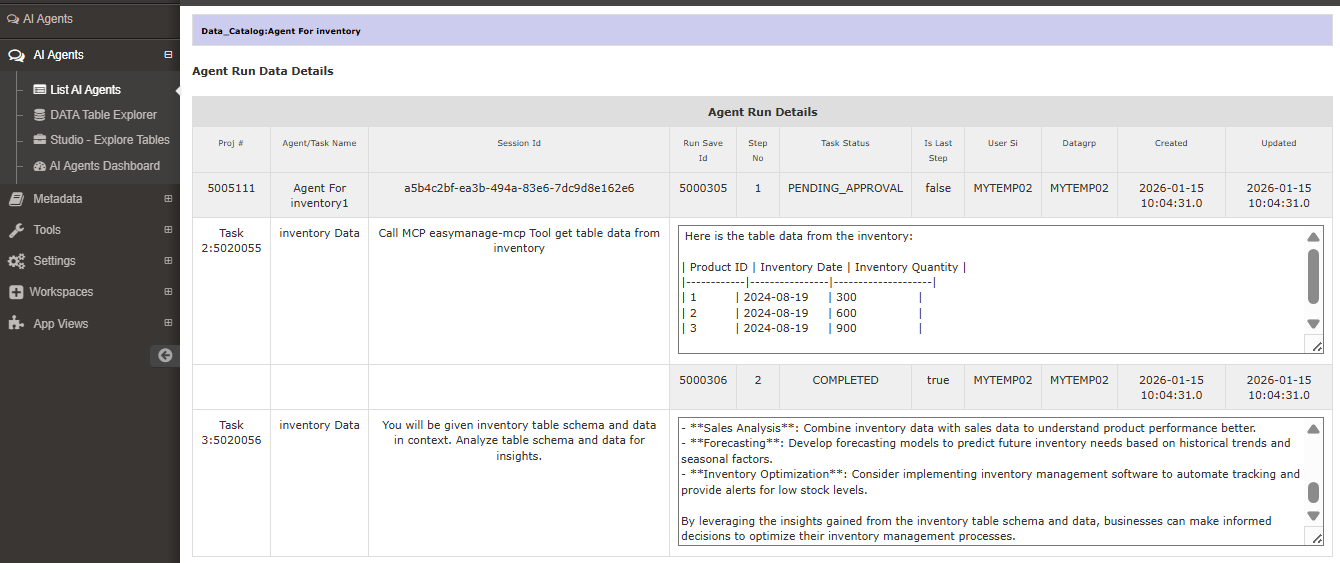Expand the Settings menu section
The height and width of the screenshot is (563, 1340).
(x=168, y=261)
